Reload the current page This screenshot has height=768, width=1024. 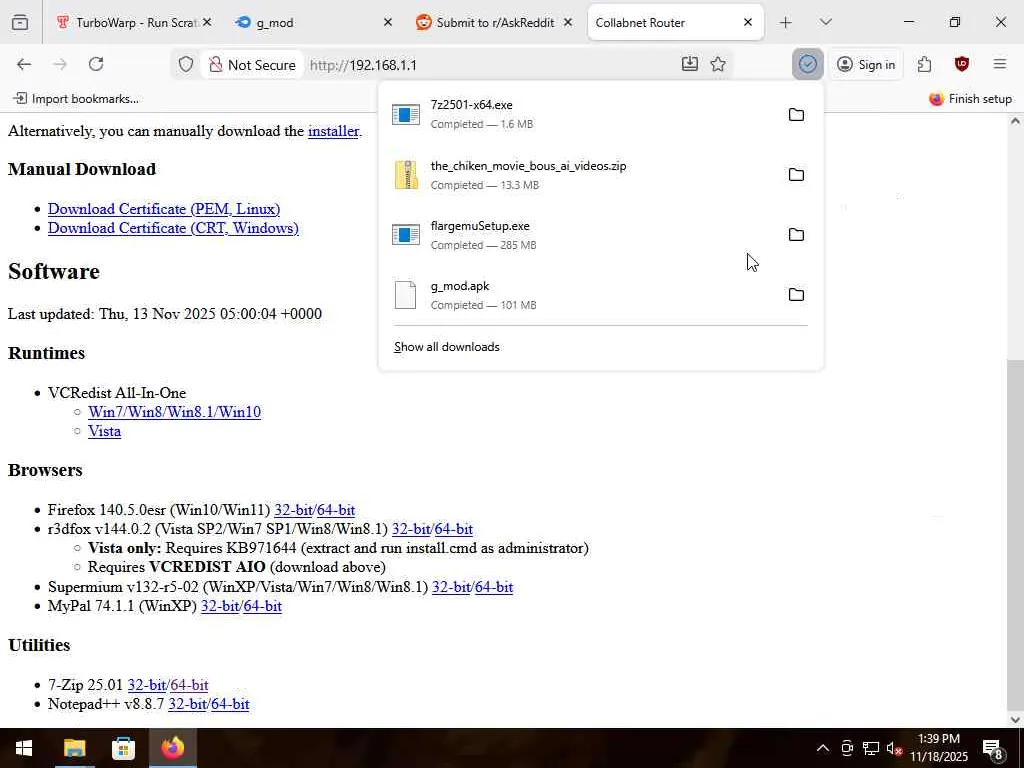coord(96,64)
